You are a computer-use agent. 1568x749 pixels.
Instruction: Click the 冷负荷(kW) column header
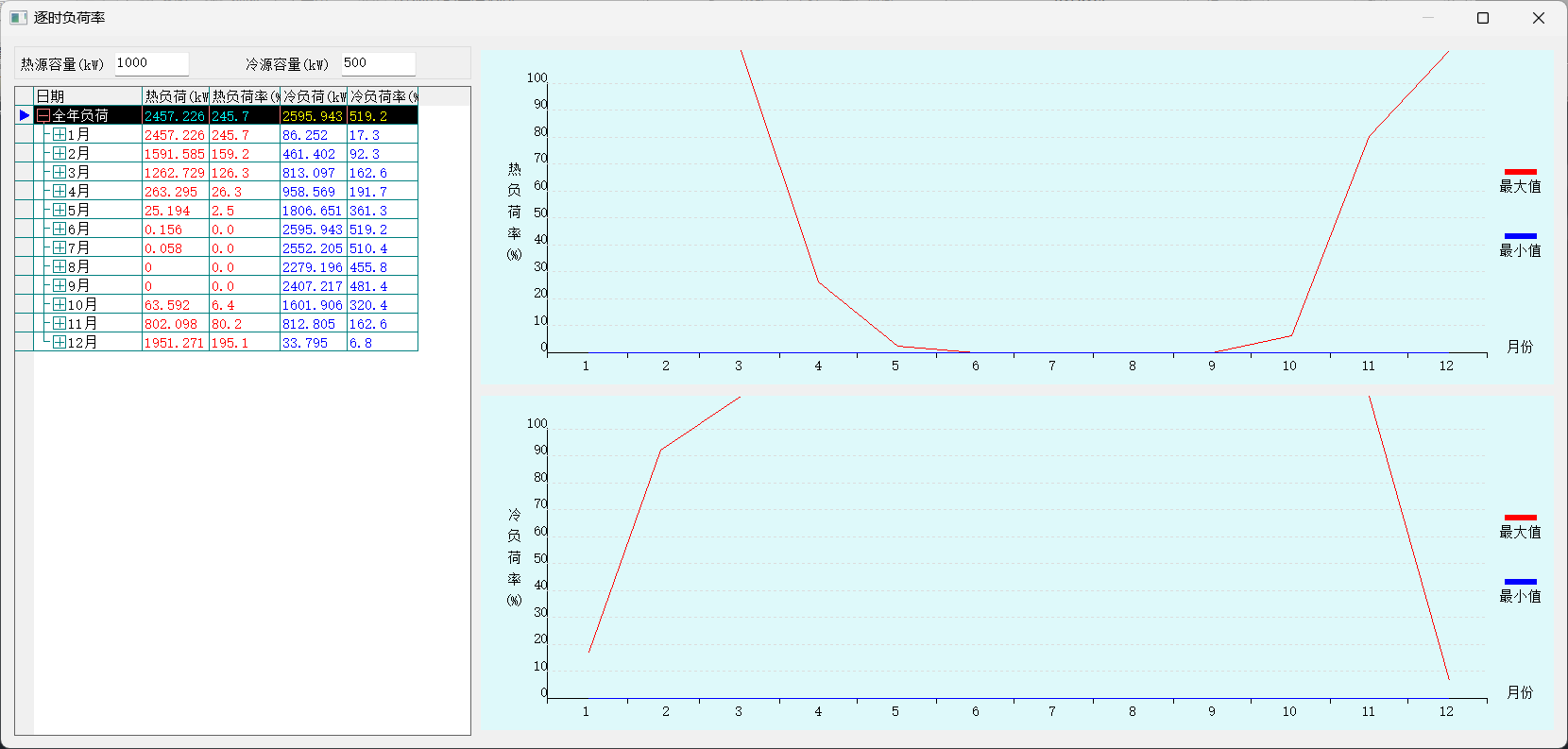coord(314,96)
